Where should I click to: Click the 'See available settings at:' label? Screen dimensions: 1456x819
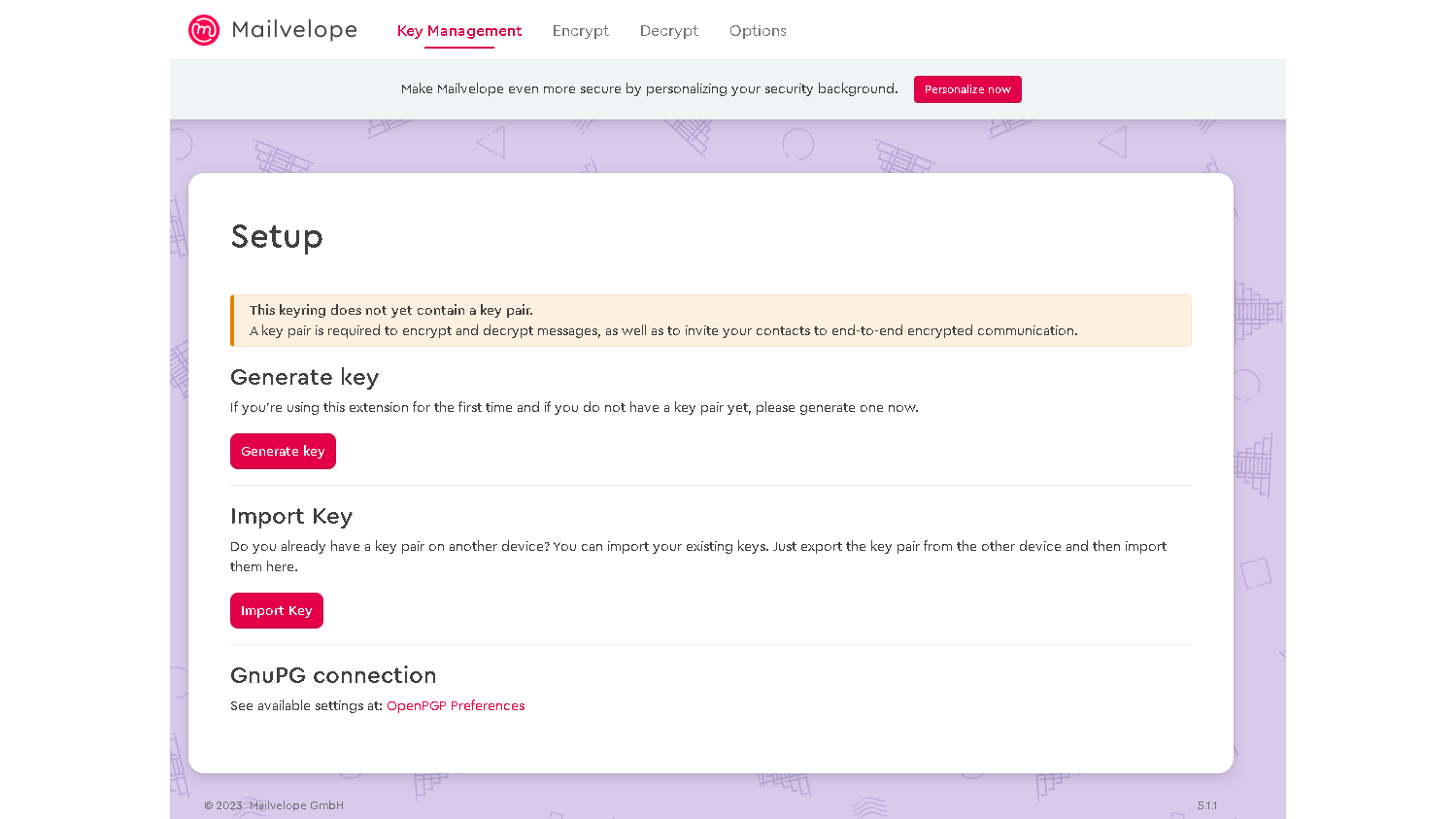pyautogui.click(x=306, y=706)
